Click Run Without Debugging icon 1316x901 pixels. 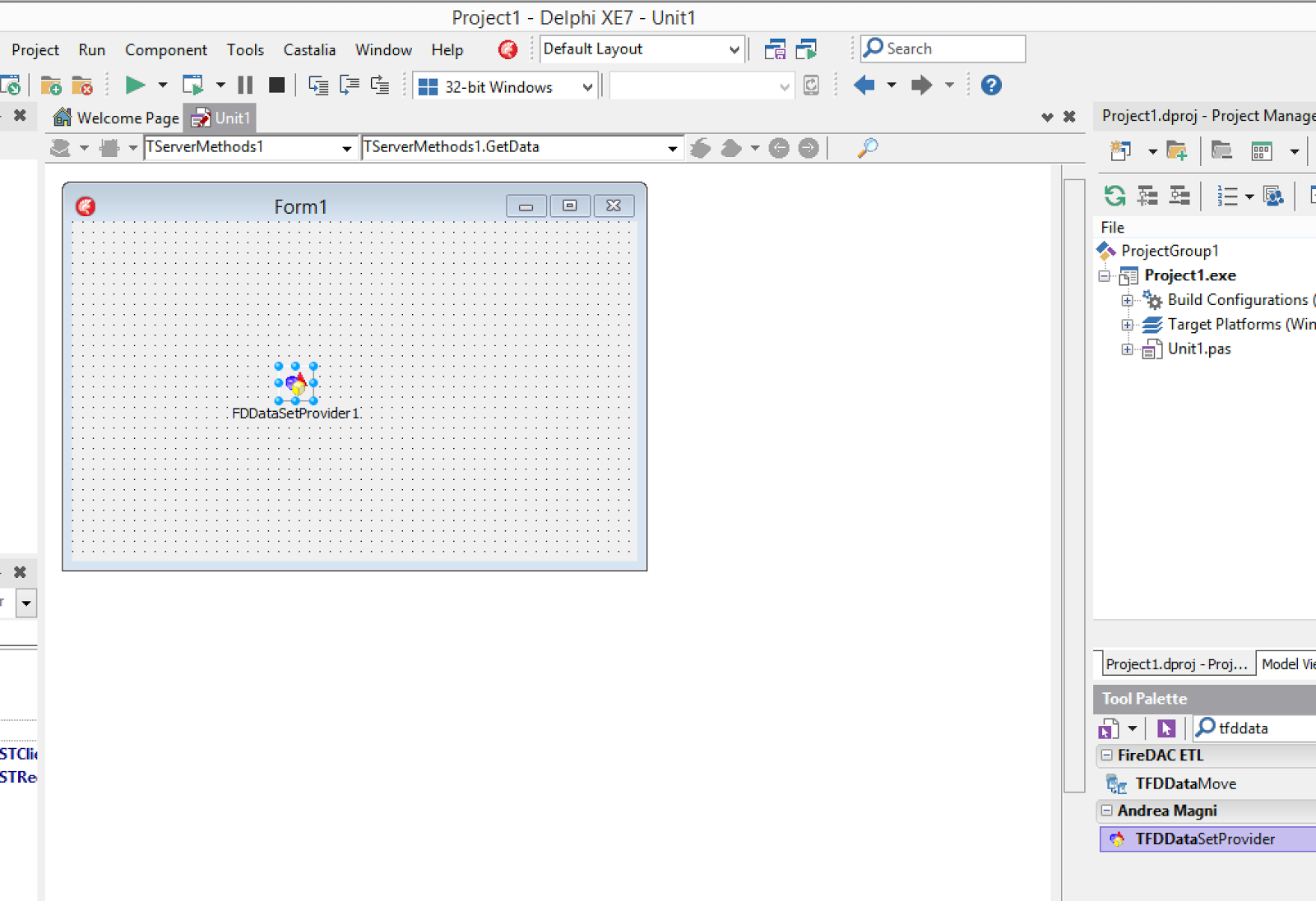(192, 85)
